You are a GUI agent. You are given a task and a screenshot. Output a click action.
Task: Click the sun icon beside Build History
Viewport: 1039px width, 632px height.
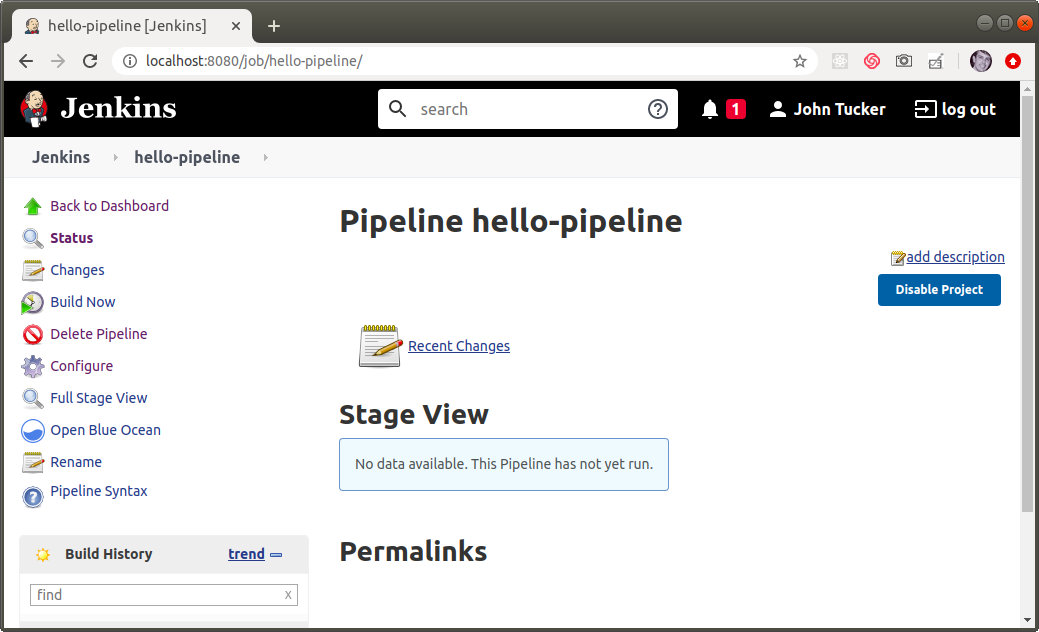point(42,554)
